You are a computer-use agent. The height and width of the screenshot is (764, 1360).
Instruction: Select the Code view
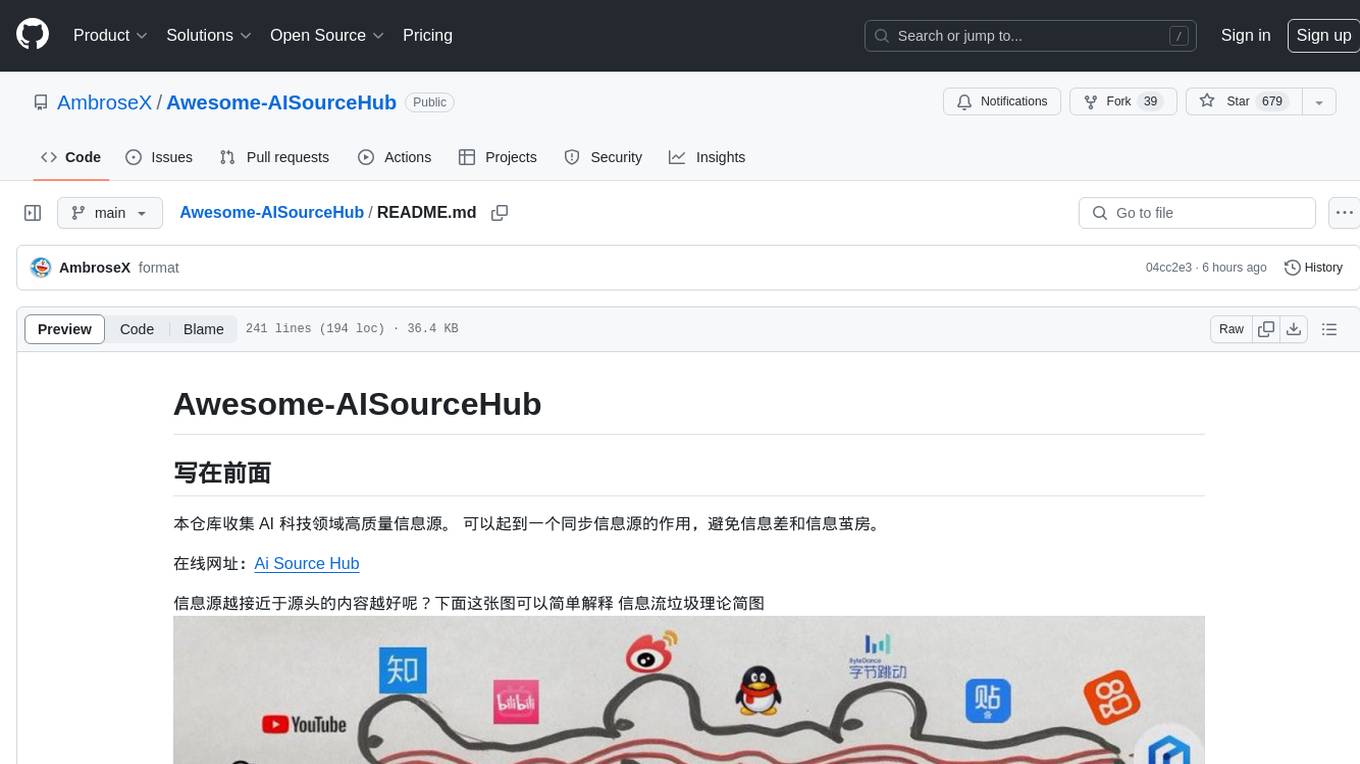[137, 329]
